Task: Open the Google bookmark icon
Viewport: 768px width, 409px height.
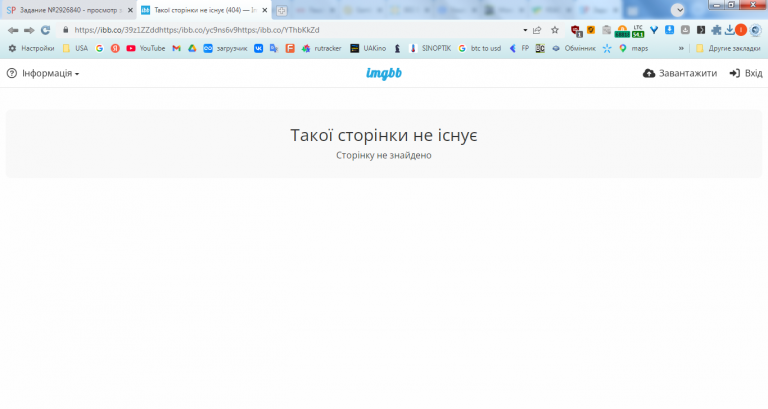Action: pyautogui.click(x=99, y=48)
